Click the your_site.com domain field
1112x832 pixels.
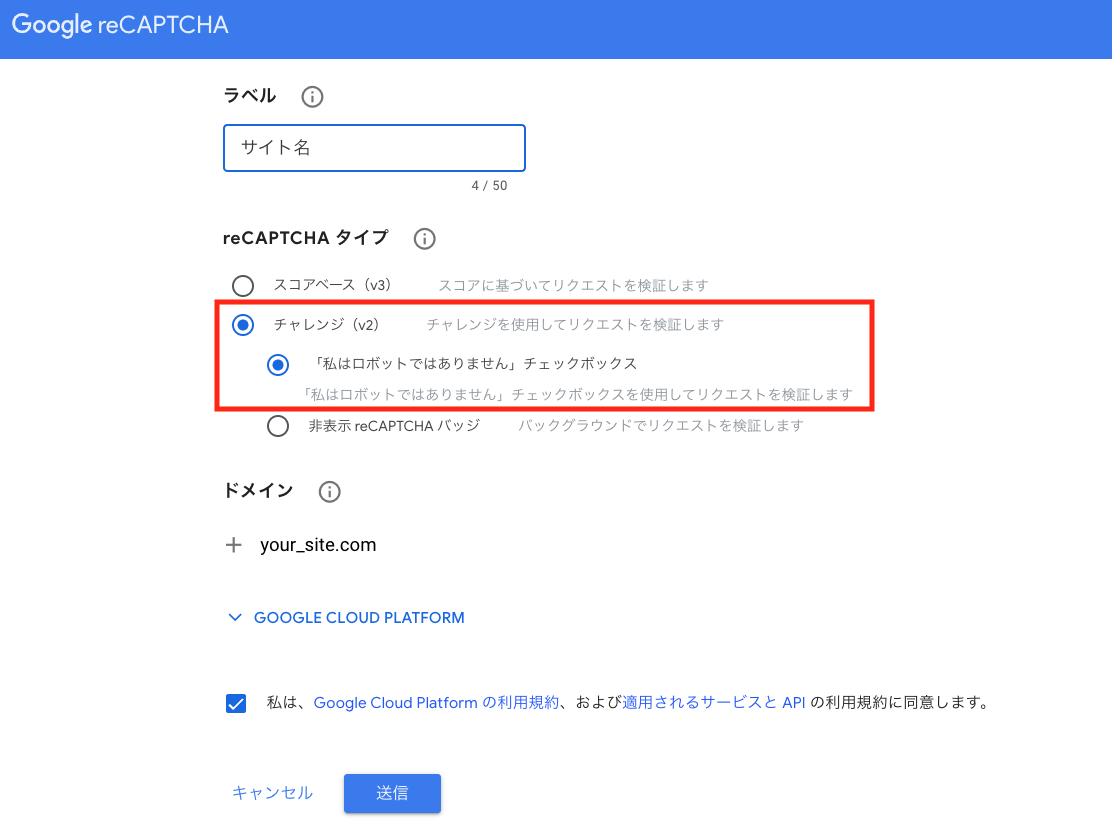point(318,545)
